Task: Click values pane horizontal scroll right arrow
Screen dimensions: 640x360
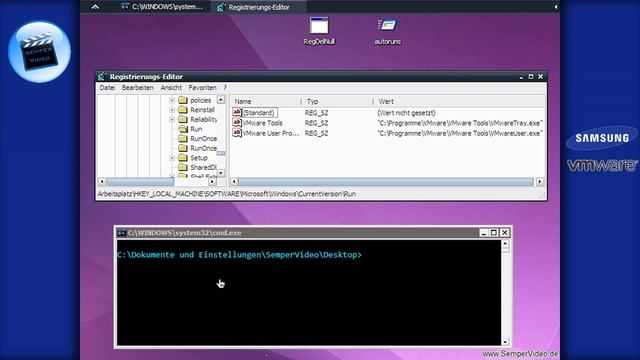Action: tap(540, 181)
